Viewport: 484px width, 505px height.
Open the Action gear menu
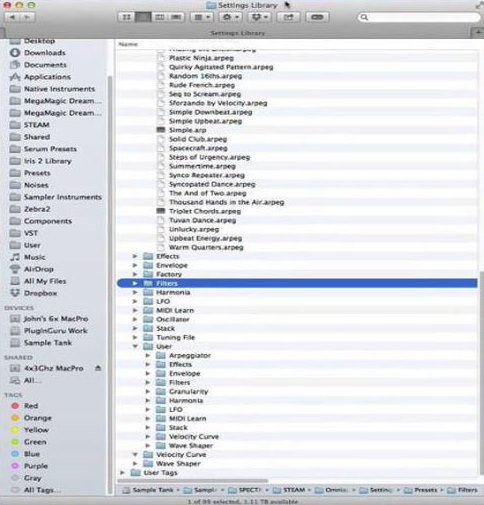tap(230, 17)
